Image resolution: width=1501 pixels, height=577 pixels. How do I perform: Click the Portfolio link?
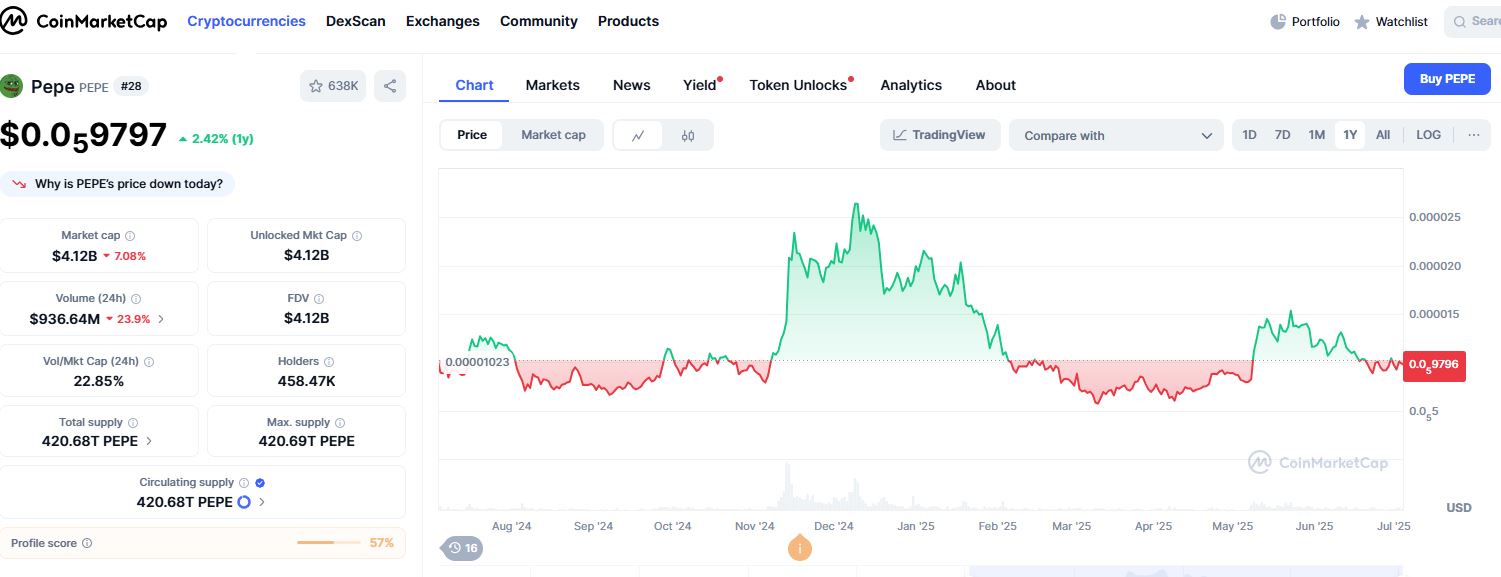(1315, 21)
